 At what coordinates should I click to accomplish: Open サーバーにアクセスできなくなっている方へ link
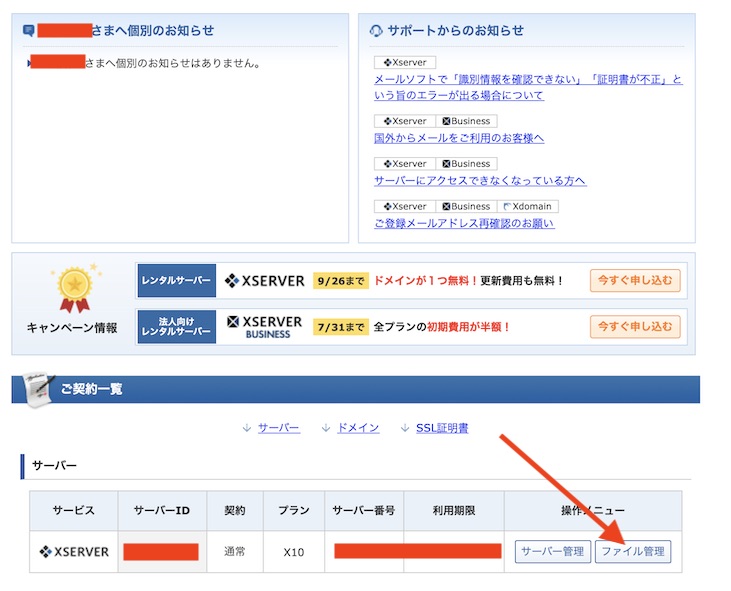click(x=480, y=181)
